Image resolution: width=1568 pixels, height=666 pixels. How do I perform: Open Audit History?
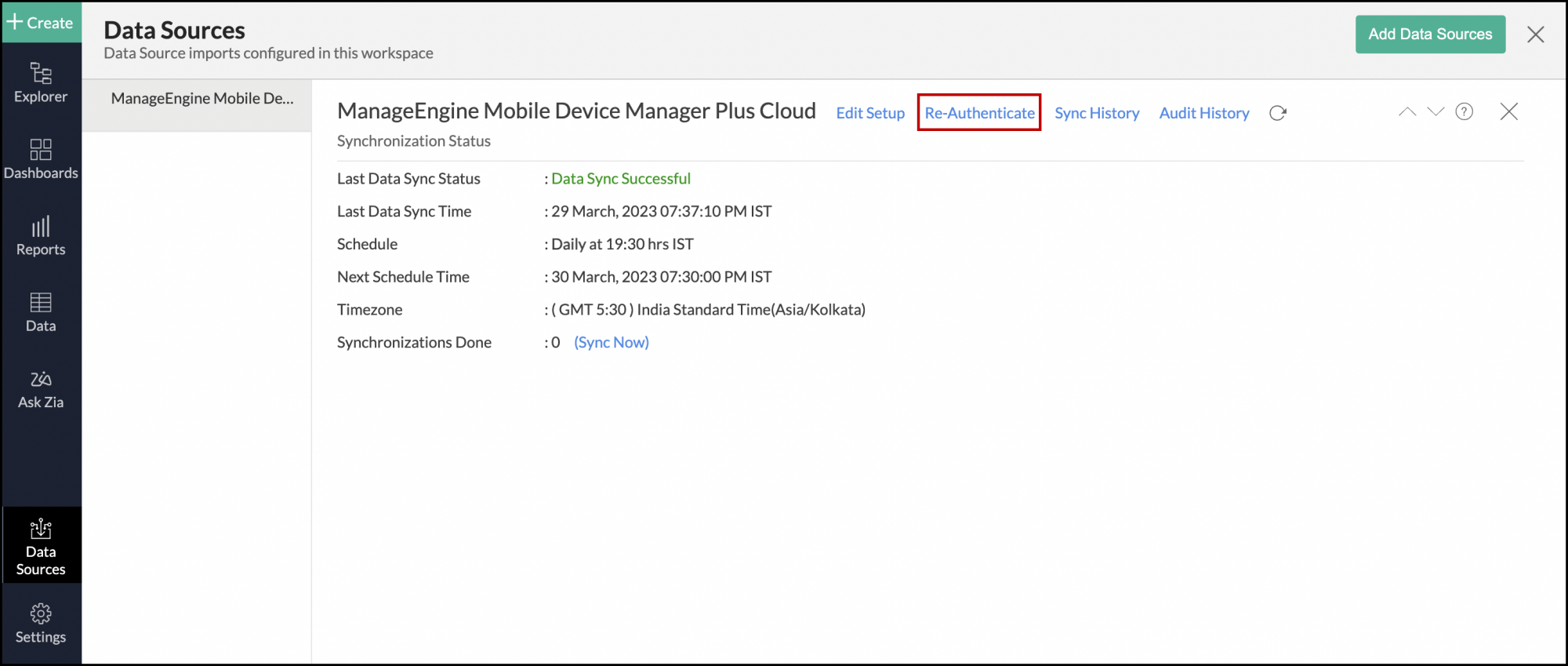pos(1204,113)
